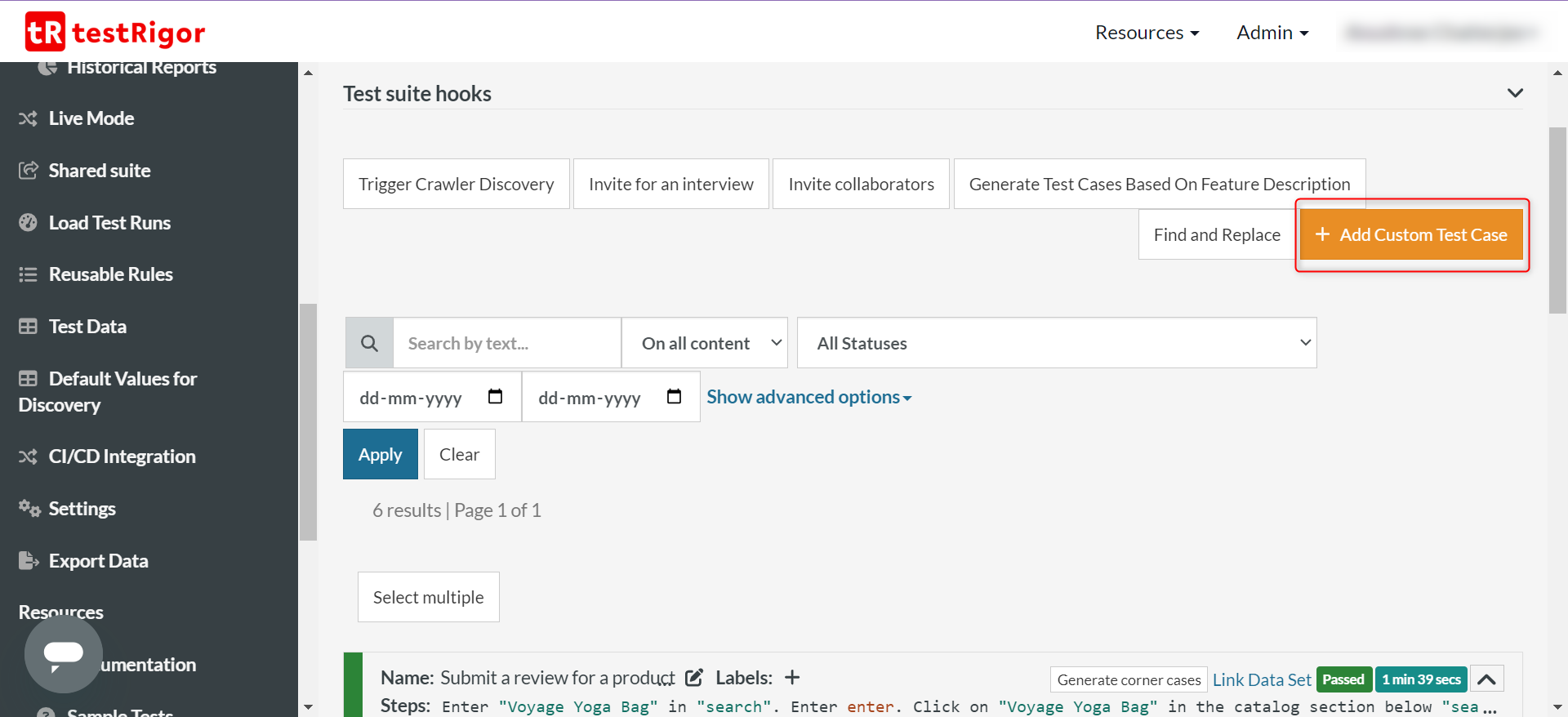Click the edit test name pencil icon
This screenshot has width=1568, height=717.
(694, 678)
